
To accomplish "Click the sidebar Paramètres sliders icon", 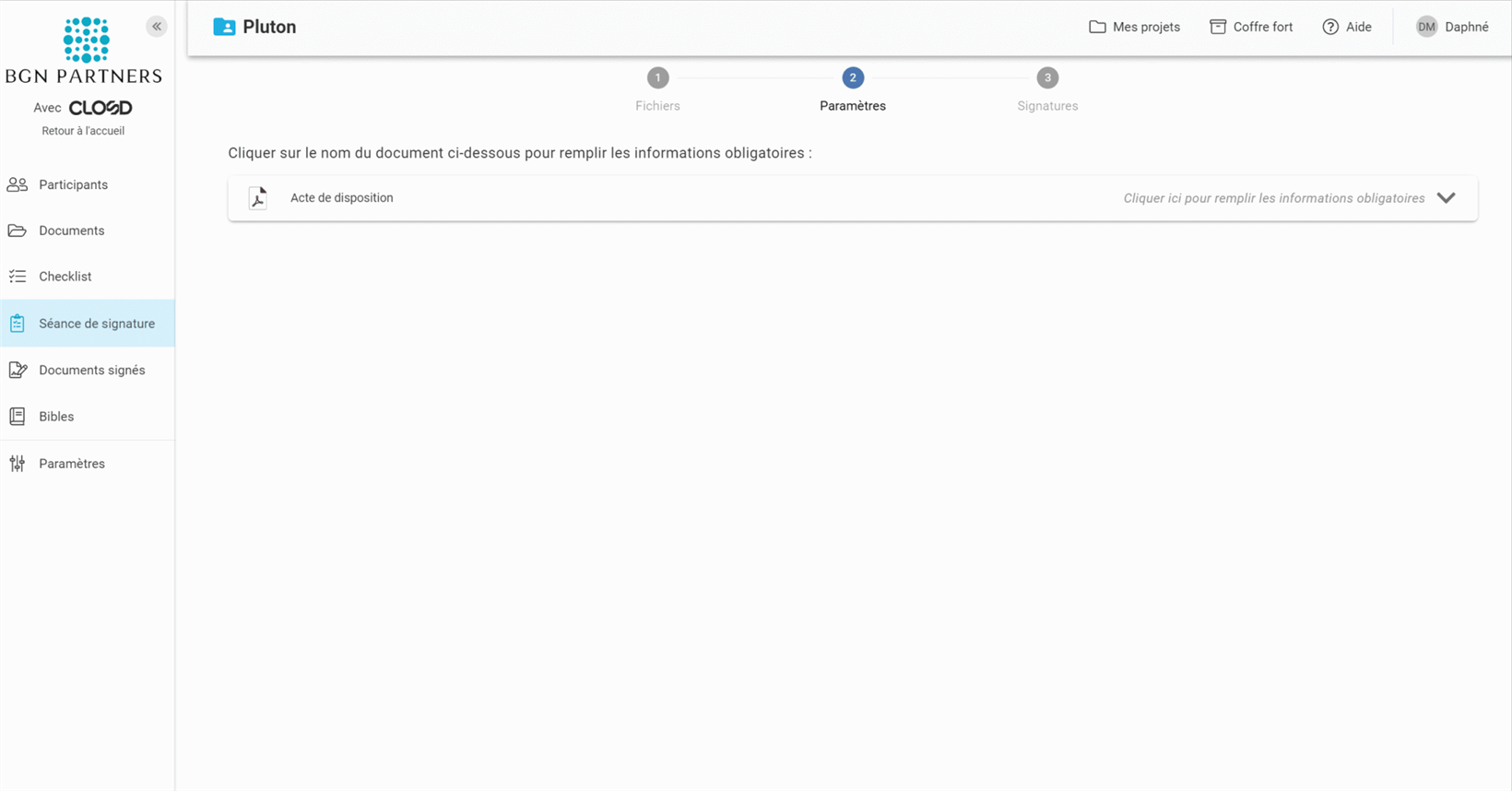I will [x=18, y=464].
